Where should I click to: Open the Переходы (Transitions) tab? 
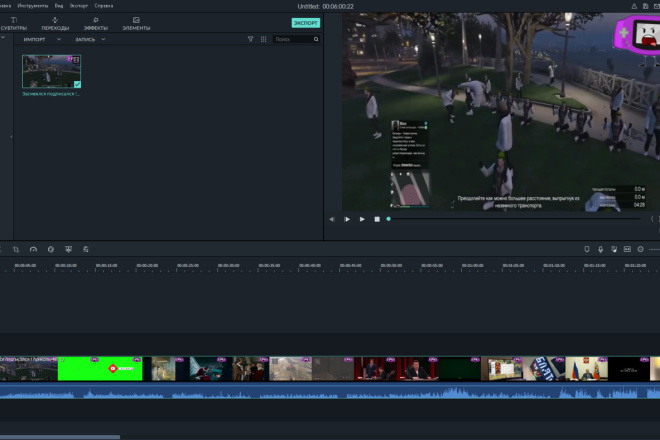click(55, 24)
